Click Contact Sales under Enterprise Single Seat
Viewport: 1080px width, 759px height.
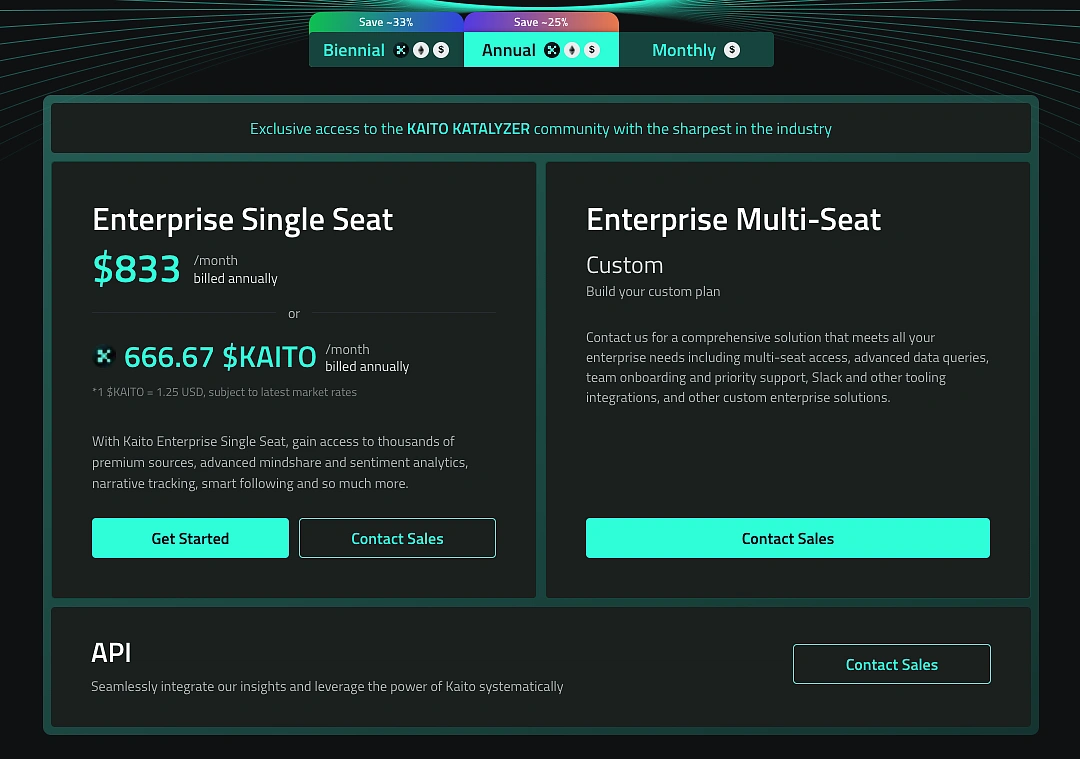pyautogui.click(x=397, y=538)
